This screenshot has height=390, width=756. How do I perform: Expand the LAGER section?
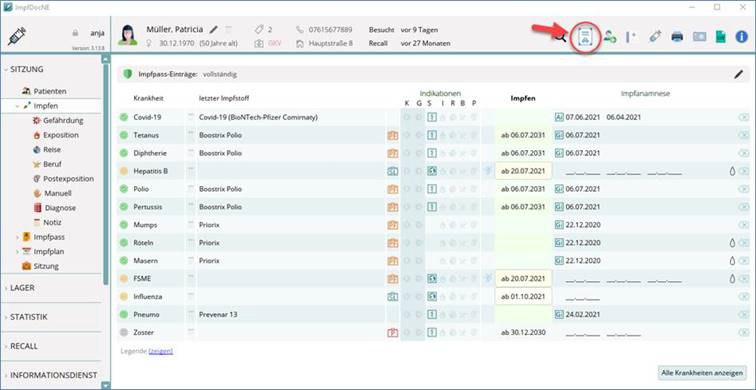click(5, 288)
